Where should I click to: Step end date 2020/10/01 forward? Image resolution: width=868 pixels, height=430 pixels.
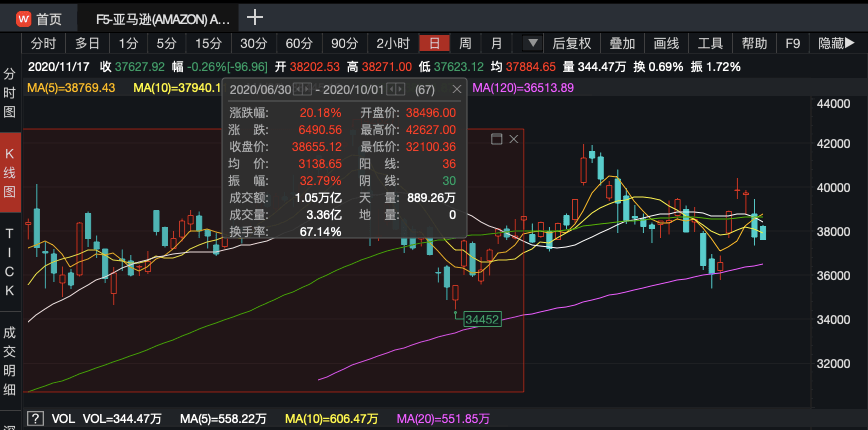point(398,89)
